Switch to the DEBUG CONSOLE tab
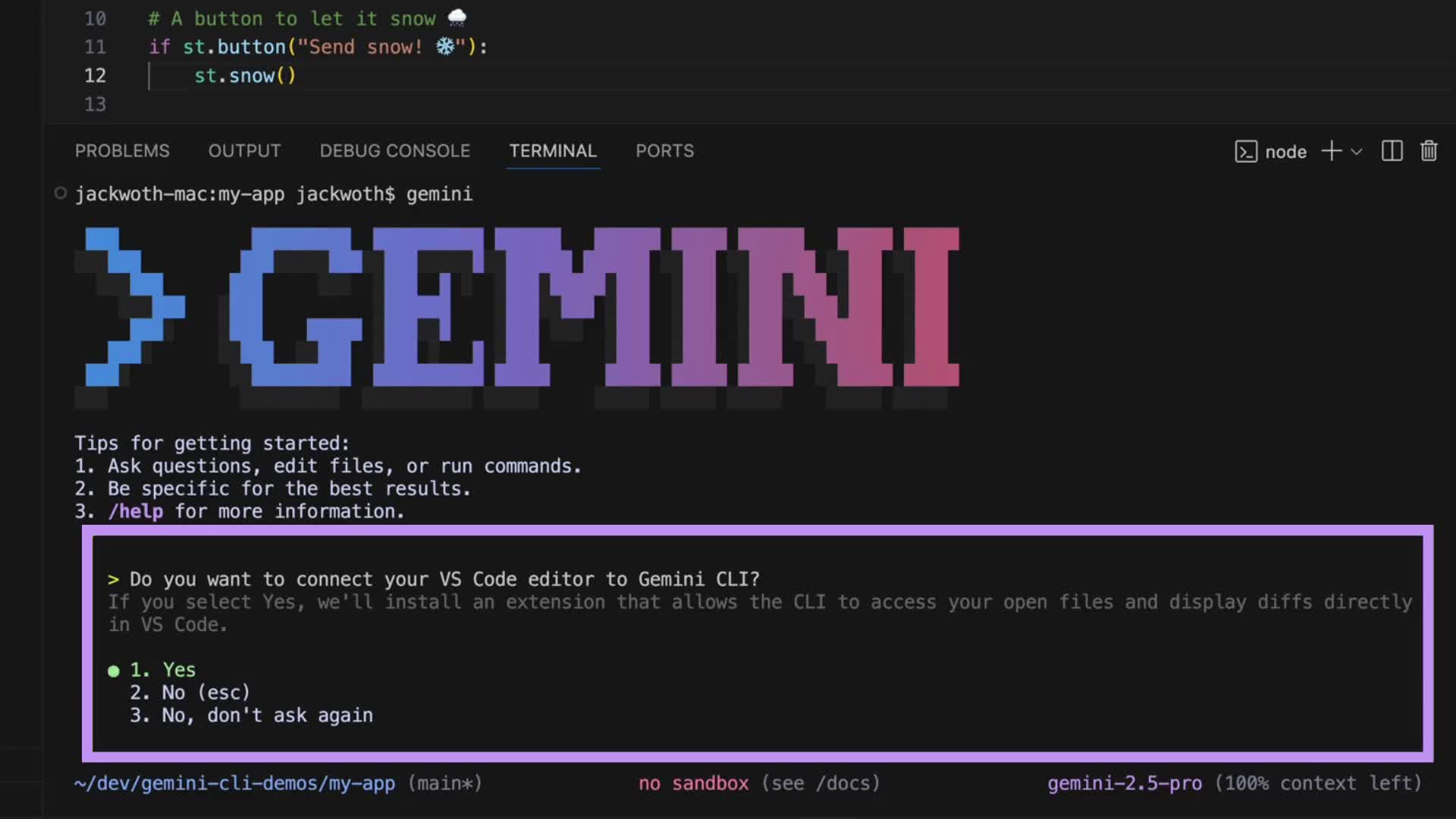This screenshot has height=819, width=1456. tap(394, 151)
